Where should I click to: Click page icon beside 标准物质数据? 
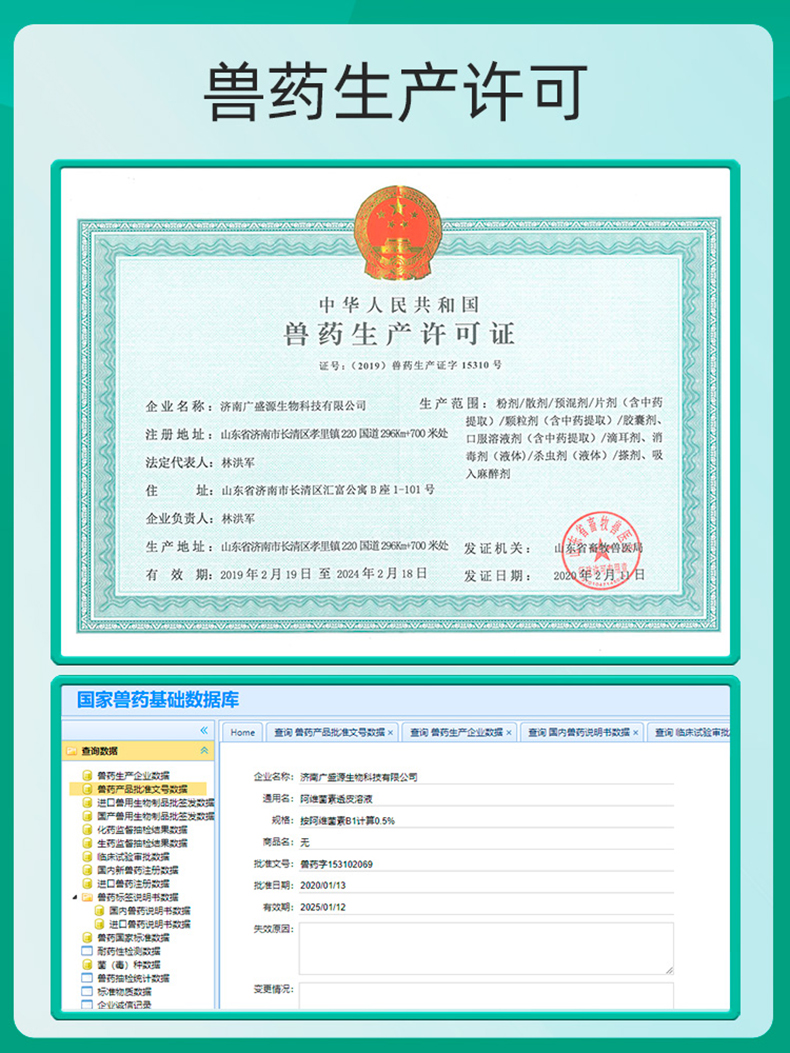pyautogui.click(x=87, y=991)
